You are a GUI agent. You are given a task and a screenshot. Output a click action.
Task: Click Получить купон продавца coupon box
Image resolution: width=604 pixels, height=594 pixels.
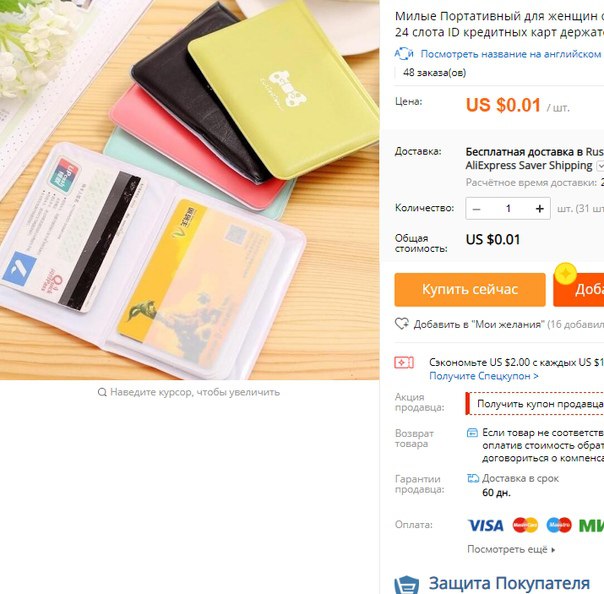pos(535,404)
